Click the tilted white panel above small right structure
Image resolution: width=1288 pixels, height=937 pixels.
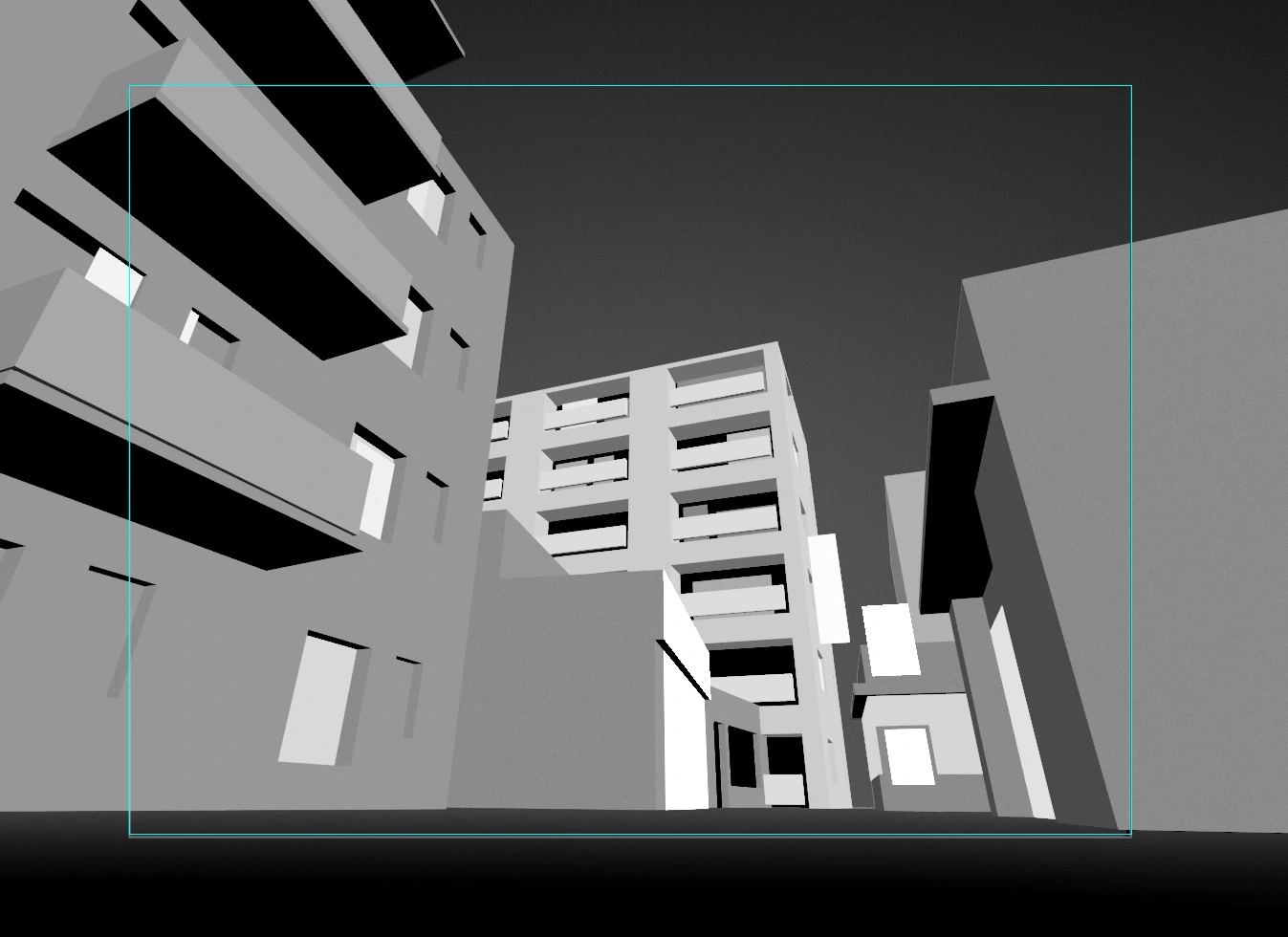tap(890, 641)
